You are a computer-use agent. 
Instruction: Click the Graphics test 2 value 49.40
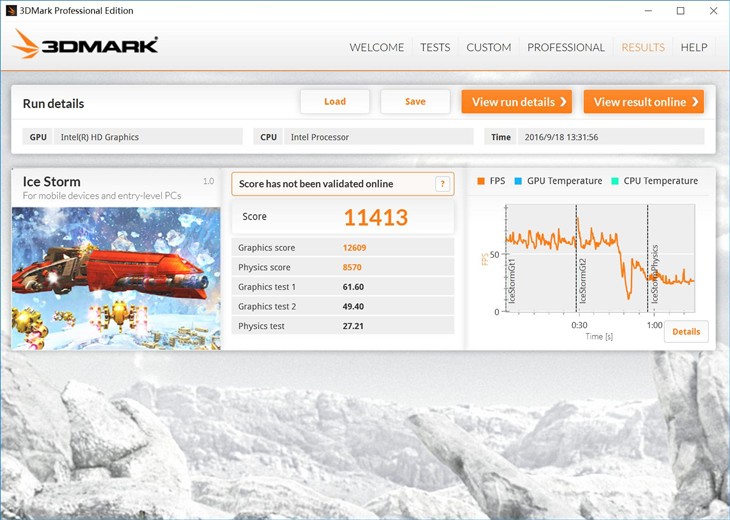click(x=353, y=306)
